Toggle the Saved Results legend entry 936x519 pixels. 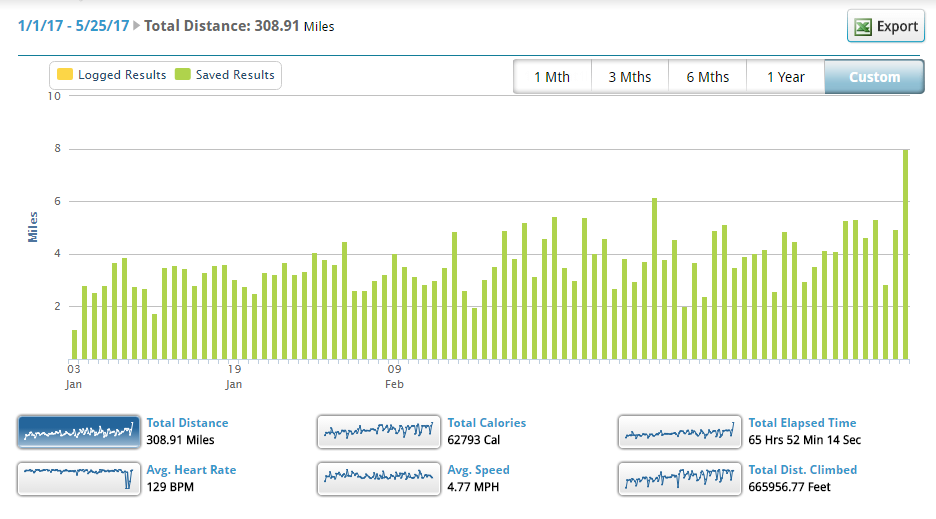[224, 75]
